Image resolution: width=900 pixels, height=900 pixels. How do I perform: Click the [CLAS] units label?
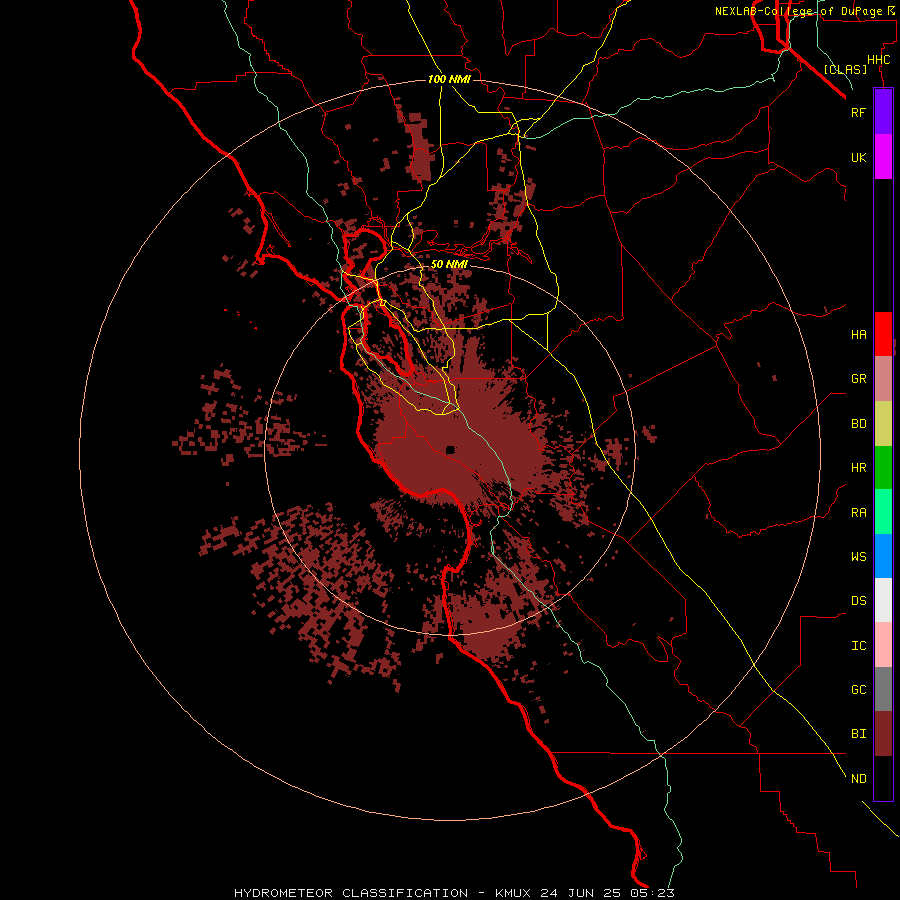pos(845,69)
